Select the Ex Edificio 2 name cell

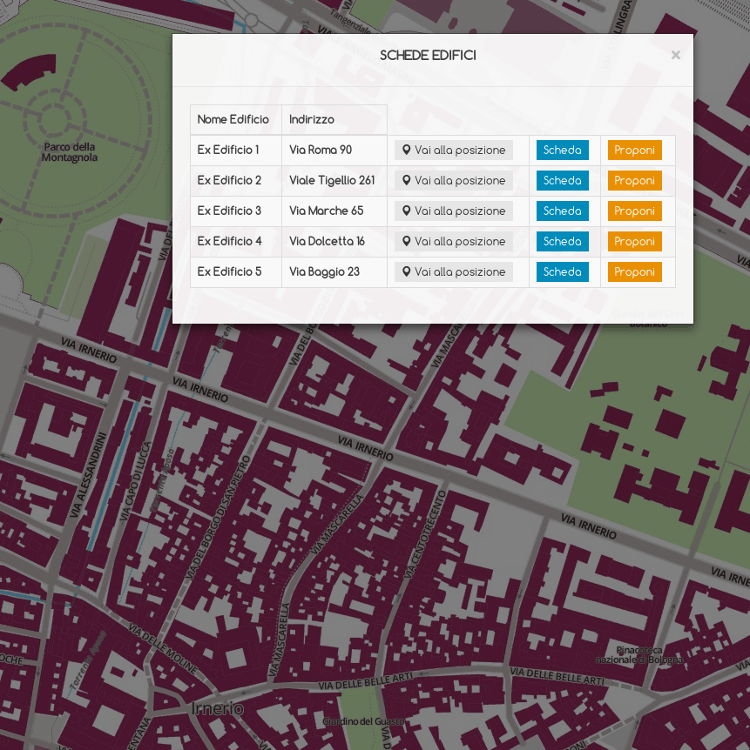[x=236, y=181]
